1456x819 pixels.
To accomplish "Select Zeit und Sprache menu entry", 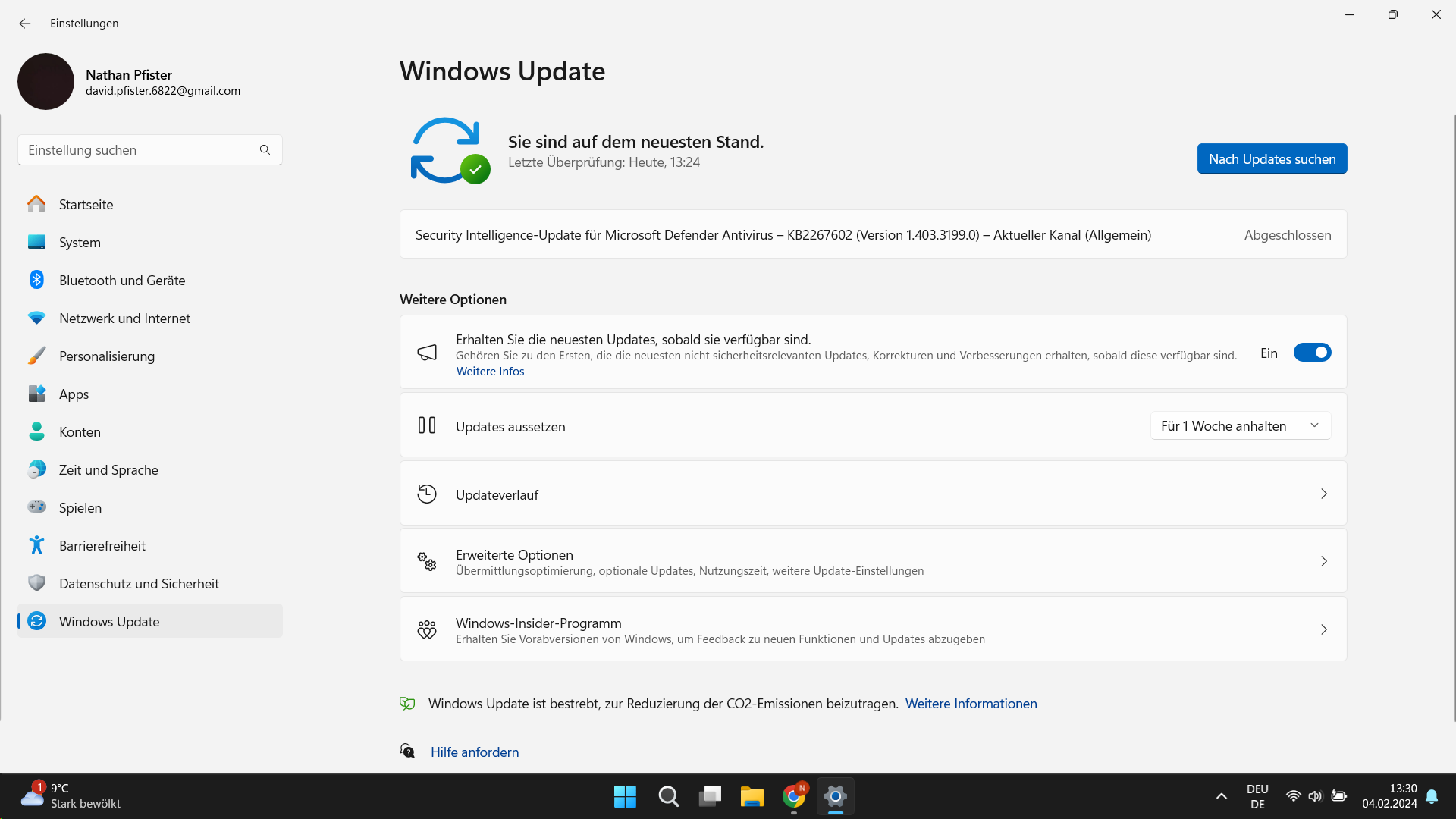I will pos(108,469).
